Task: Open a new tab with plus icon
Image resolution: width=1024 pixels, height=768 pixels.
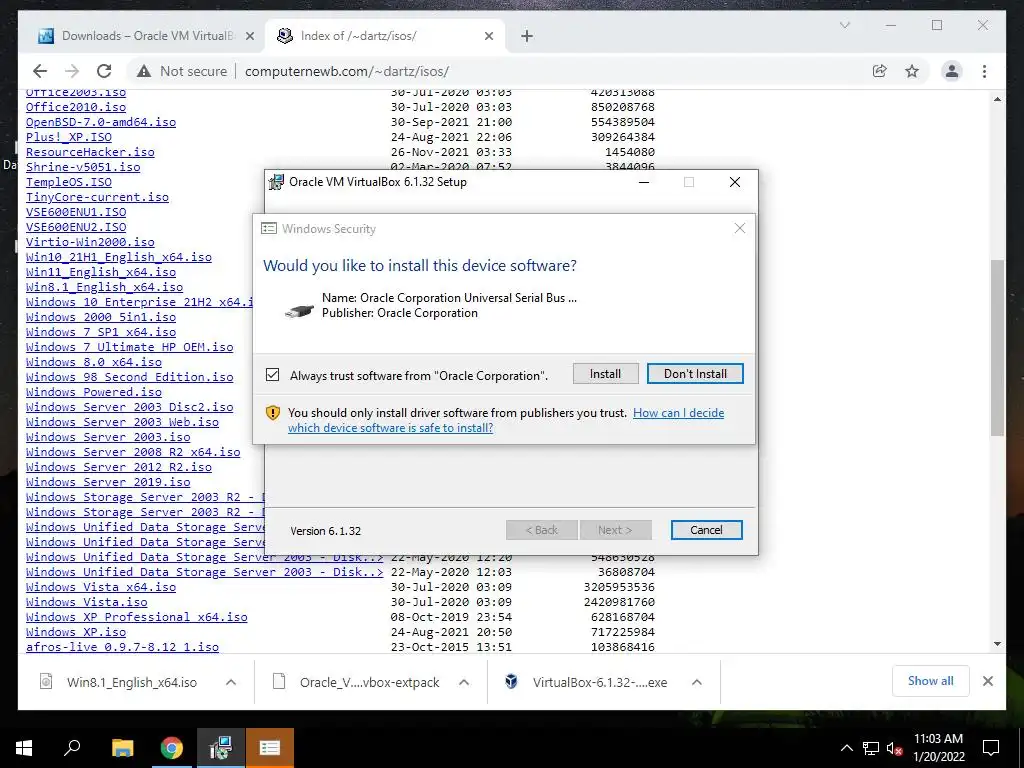Action: [x=527, y=37]
